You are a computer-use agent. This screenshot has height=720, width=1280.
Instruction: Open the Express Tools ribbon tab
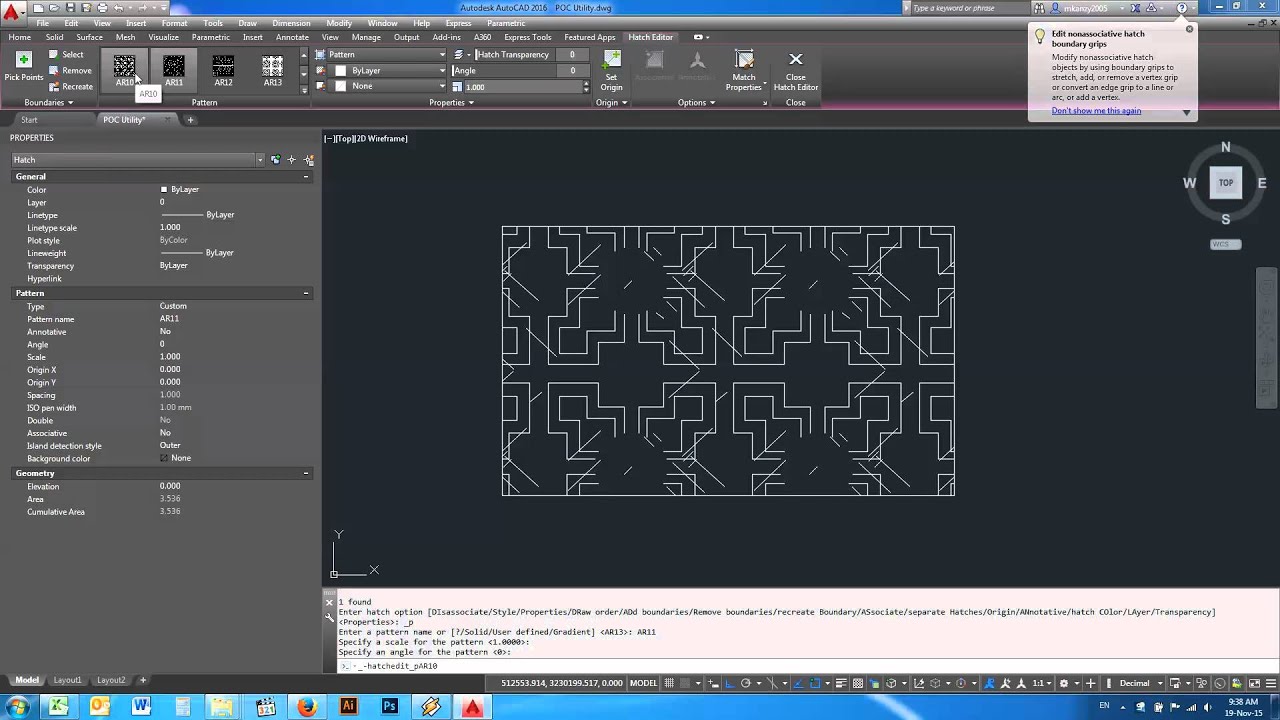[527, 37]
